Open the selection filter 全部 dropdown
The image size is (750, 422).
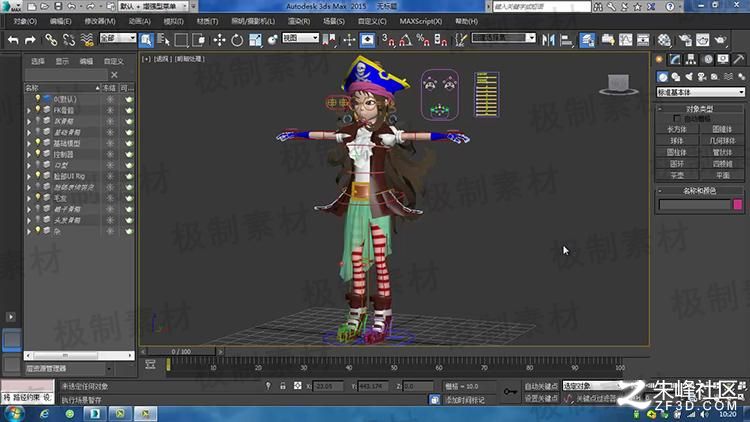(x=118, y=38)
